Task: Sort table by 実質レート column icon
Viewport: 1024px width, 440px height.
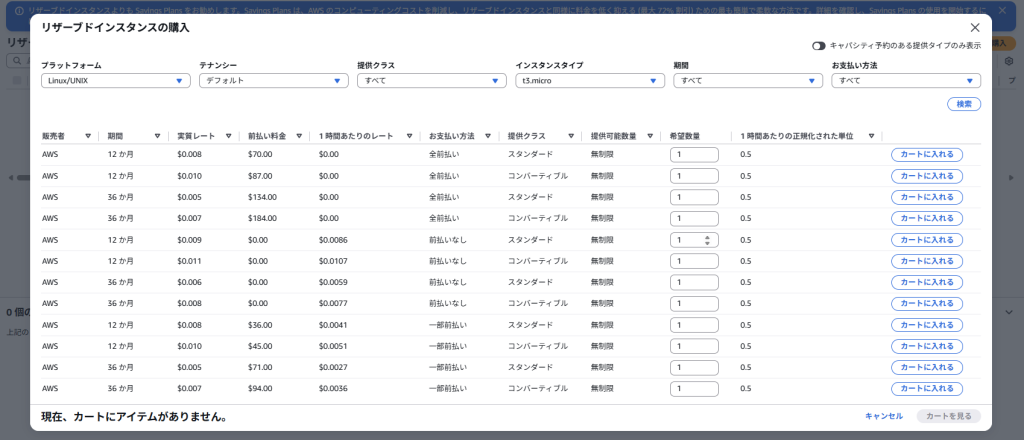Action: [229, 136]
